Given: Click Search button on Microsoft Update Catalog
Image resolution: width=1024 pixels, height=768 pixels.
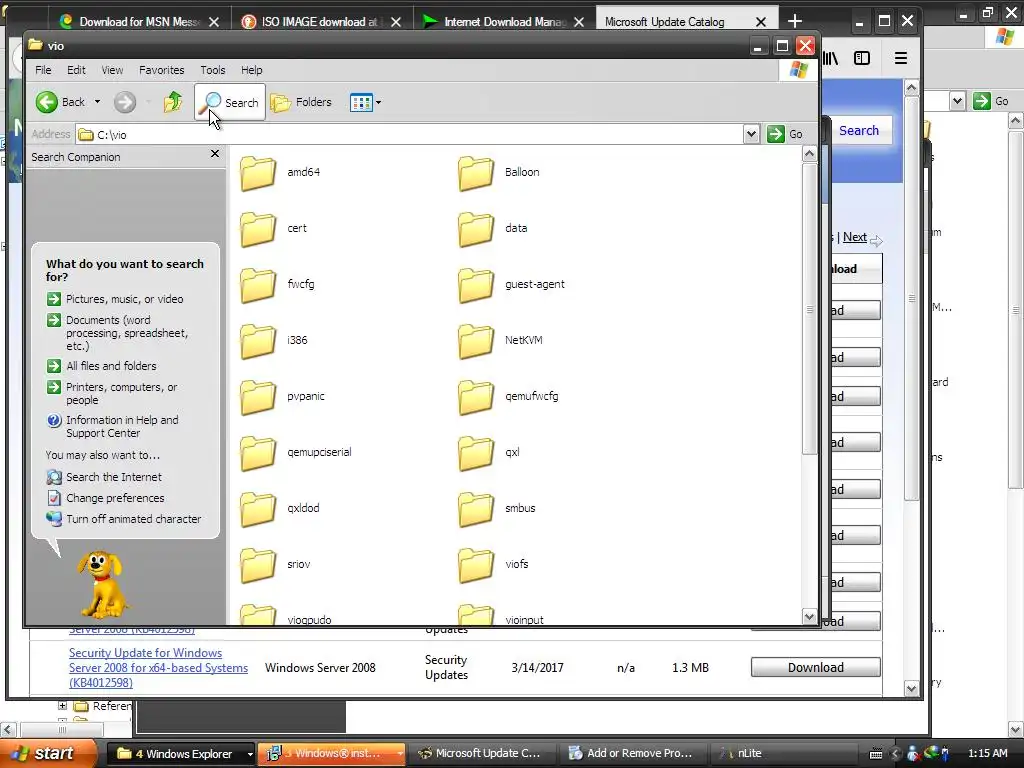Looking at the screenshot, I should point(859,131).
